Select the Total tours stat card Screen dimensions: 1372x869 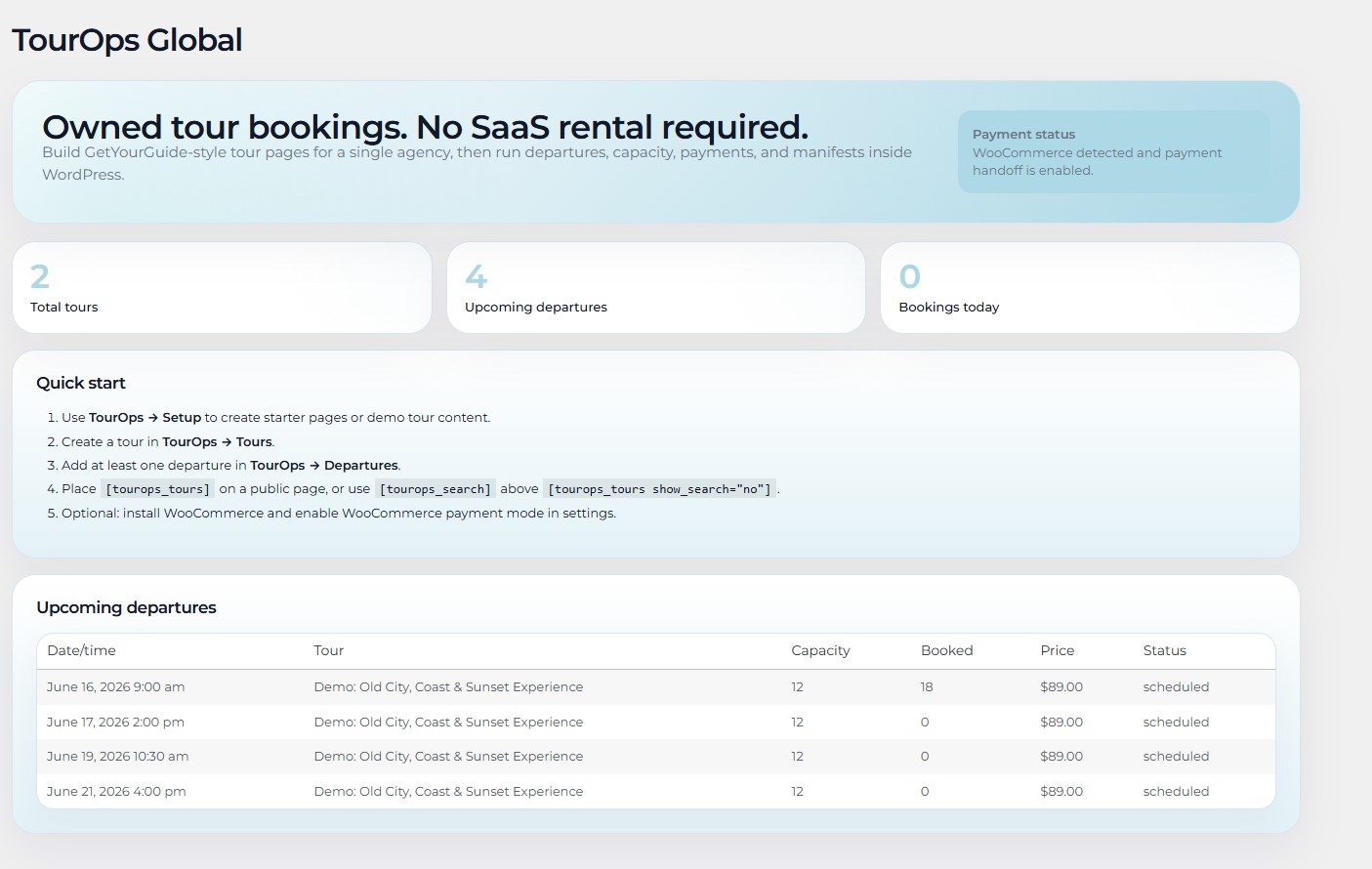(222, 288)
